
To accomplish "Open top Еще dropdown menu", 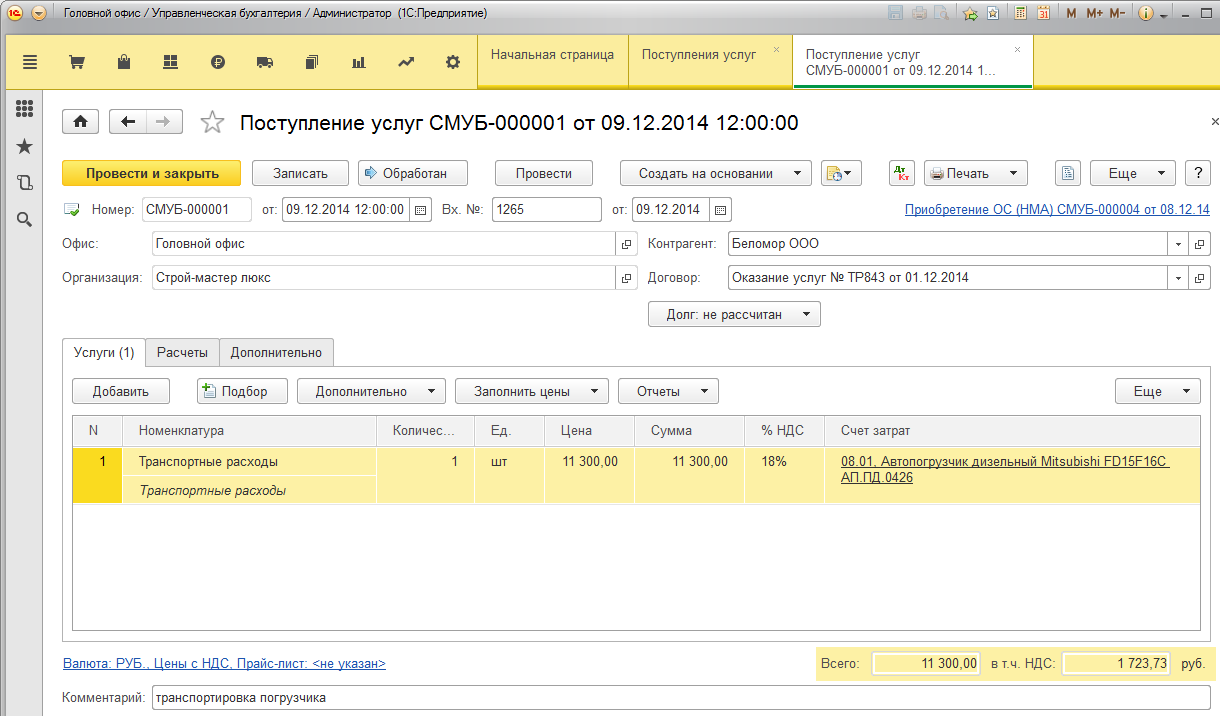I will pos(1132,173).
